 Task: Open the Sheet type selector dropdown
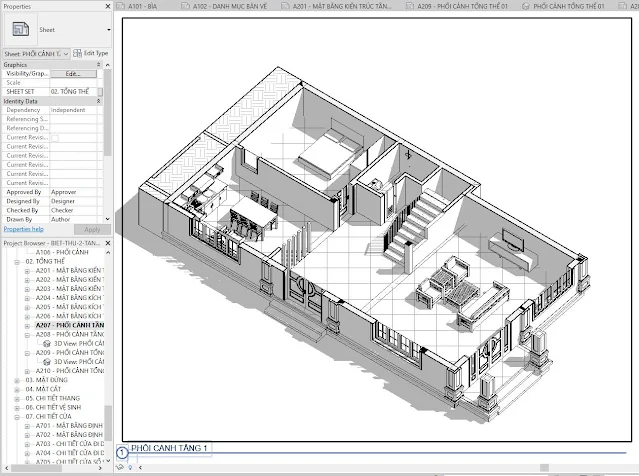point(108,30)
